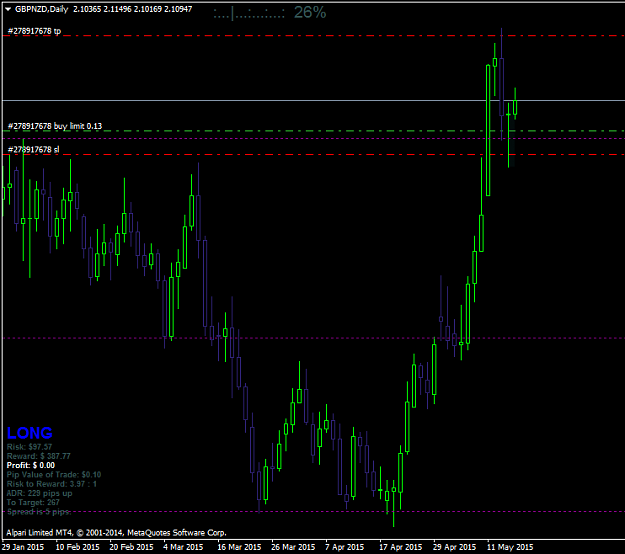Select the To Target: 267 text
The width and height of the screenshot is (625, 554).
33,502
